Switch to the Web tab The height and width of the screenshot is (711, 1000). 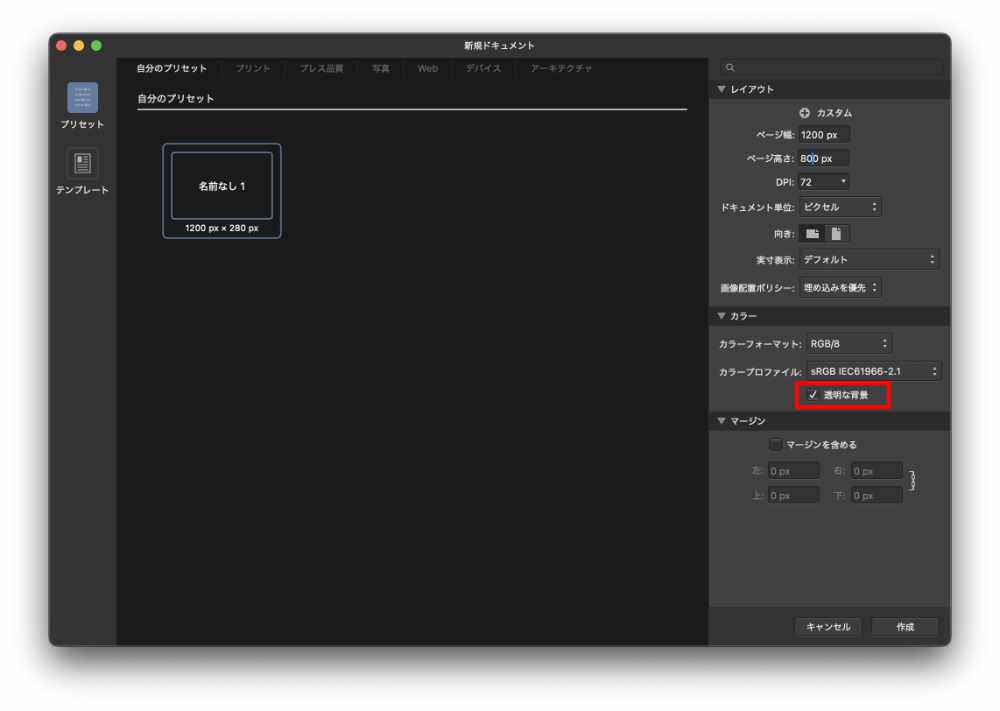pos(427,68)
